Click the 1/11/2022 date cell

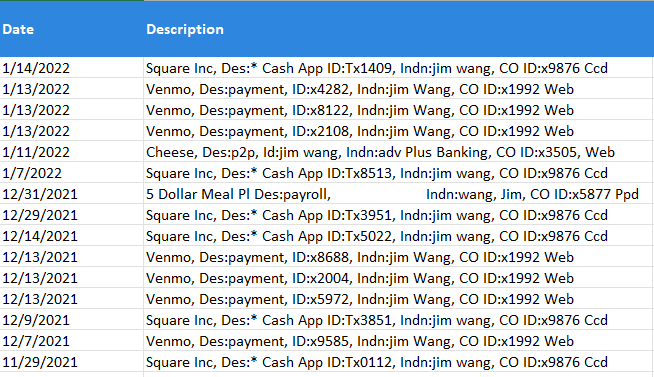[71, 151]
